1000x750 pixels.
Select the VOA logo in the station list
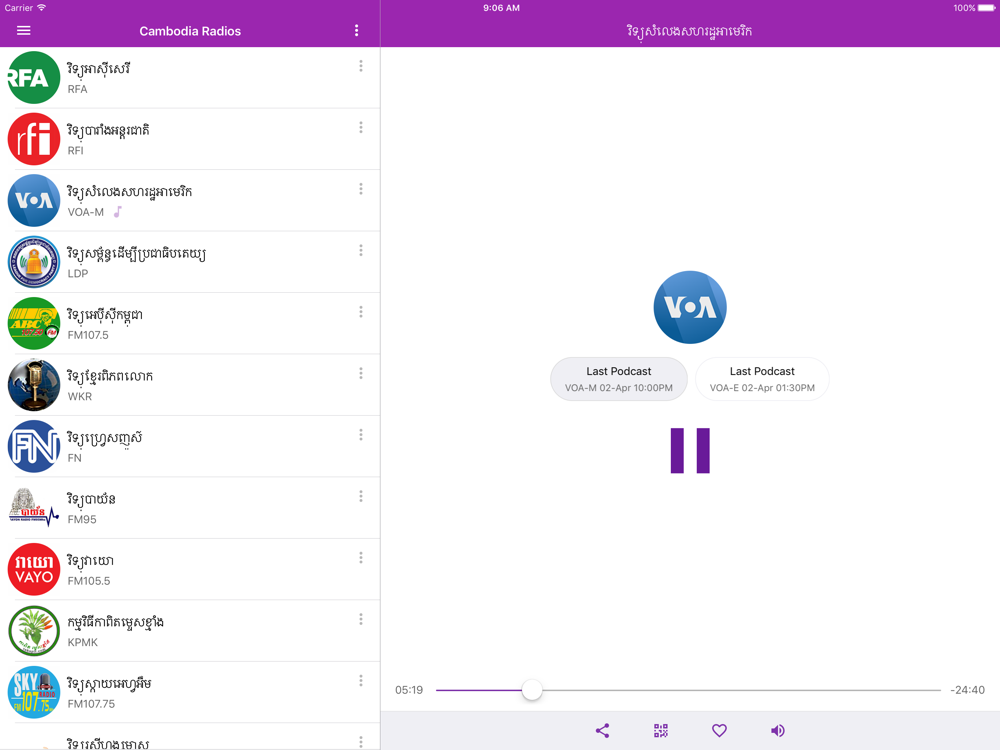(34, 200)
